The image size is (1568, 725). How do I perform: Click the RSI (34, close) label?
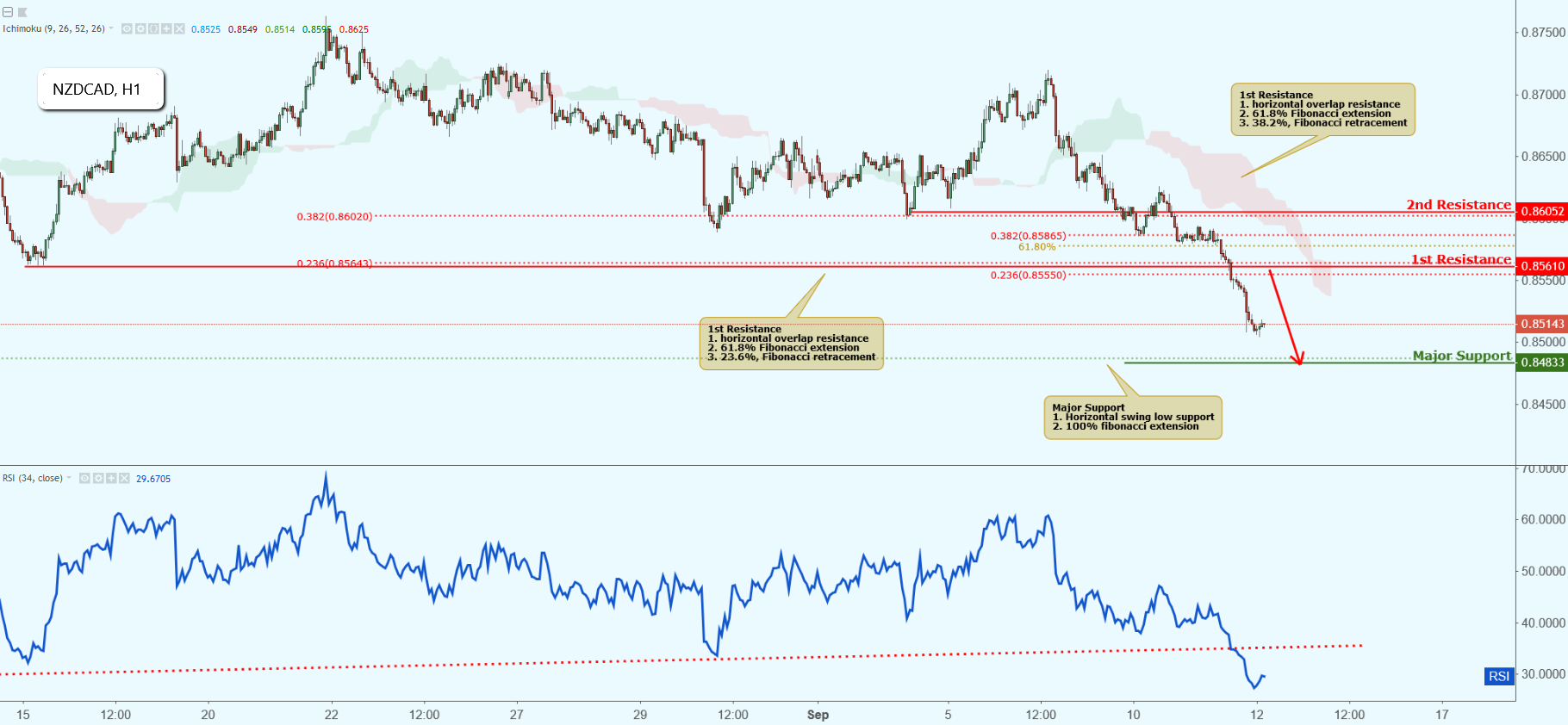point(33,478)
